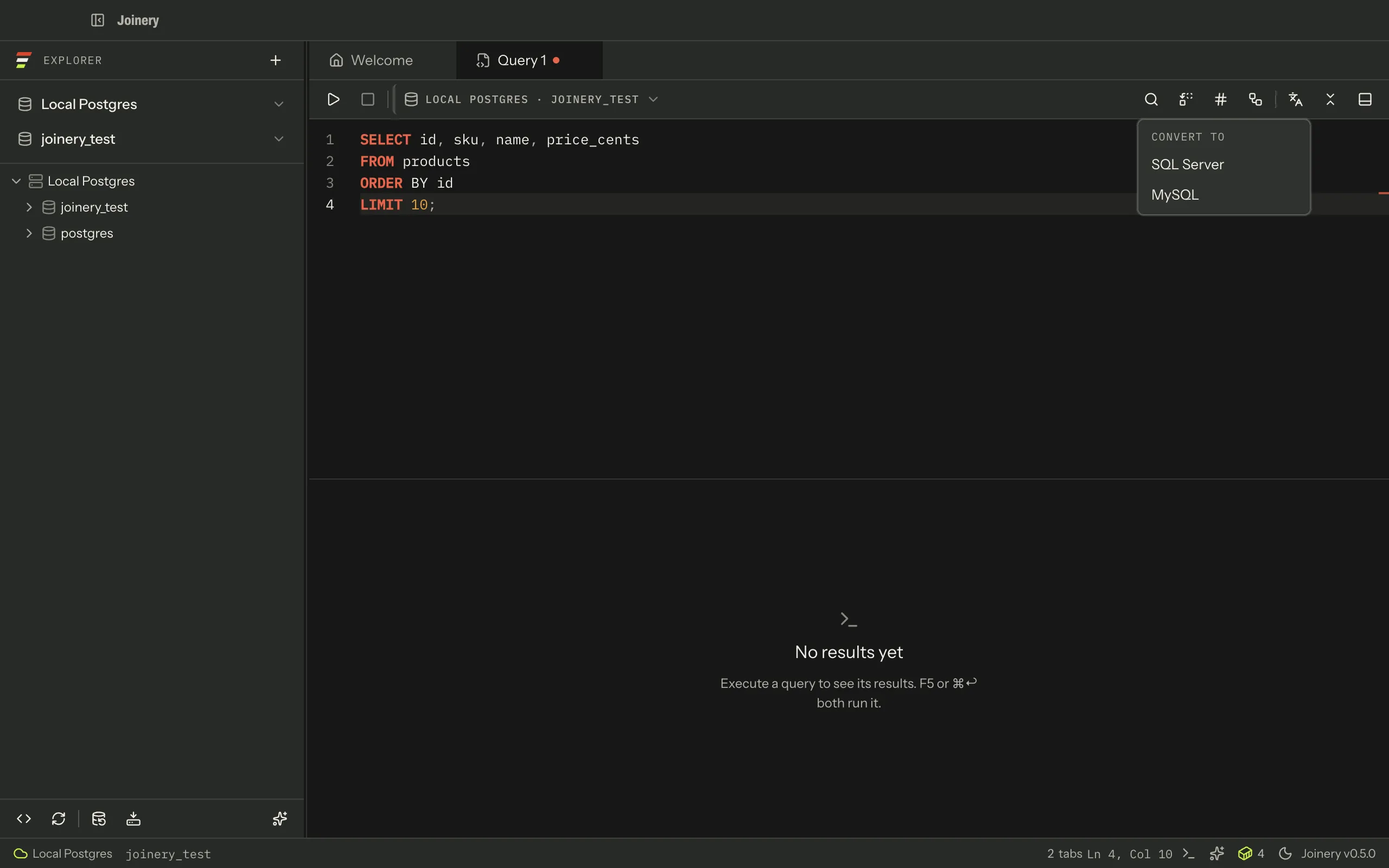This screenshot has width=1389, height=868.
Task: Click the Joinery title in the window header
Action: click(138, 20)
